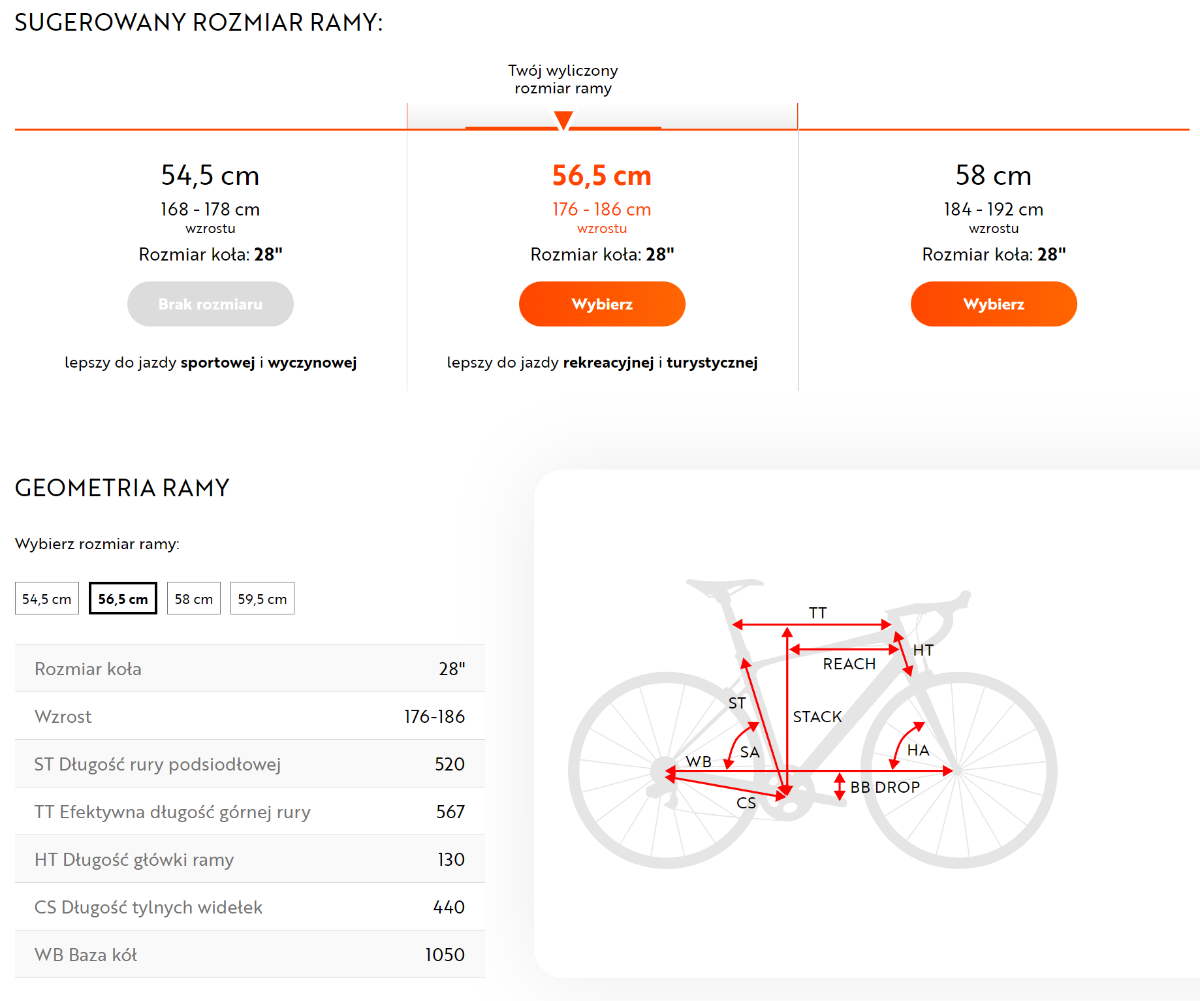Click the HT label near the head tube
This screenshot has width=1200, height=1001.
coord(923,651)
